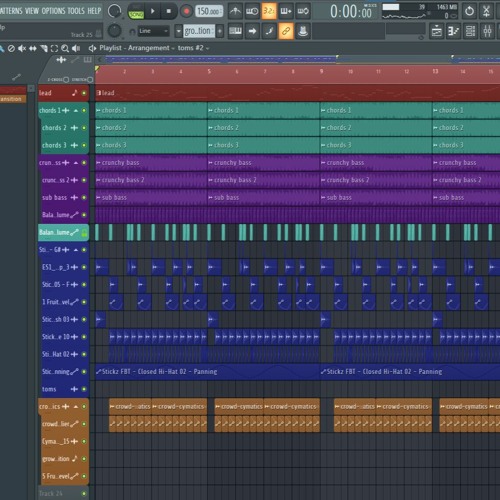Toggle loop recording icon
500x500 pixels.
click(x=303, y=12)
